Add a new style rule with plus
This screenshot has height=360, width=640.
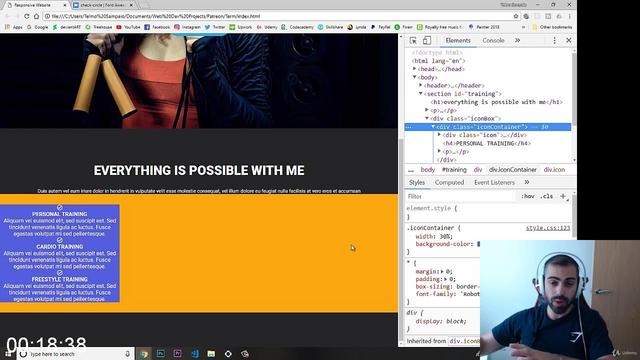563,196
